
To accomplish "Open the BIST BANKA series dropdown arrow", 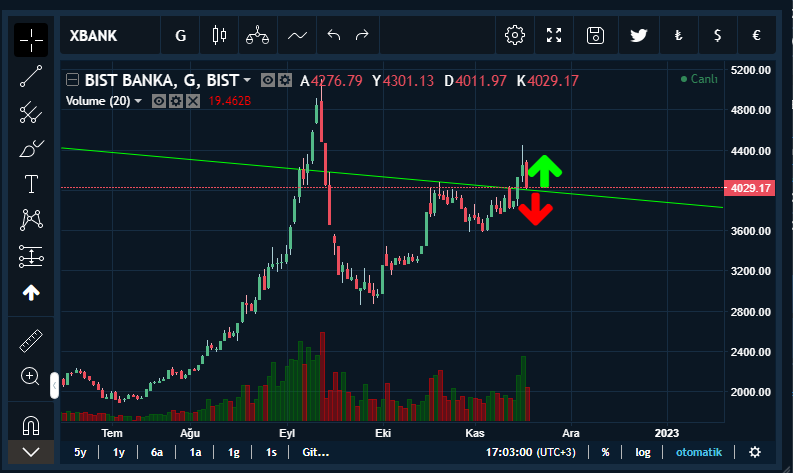I will click(247, 80).
